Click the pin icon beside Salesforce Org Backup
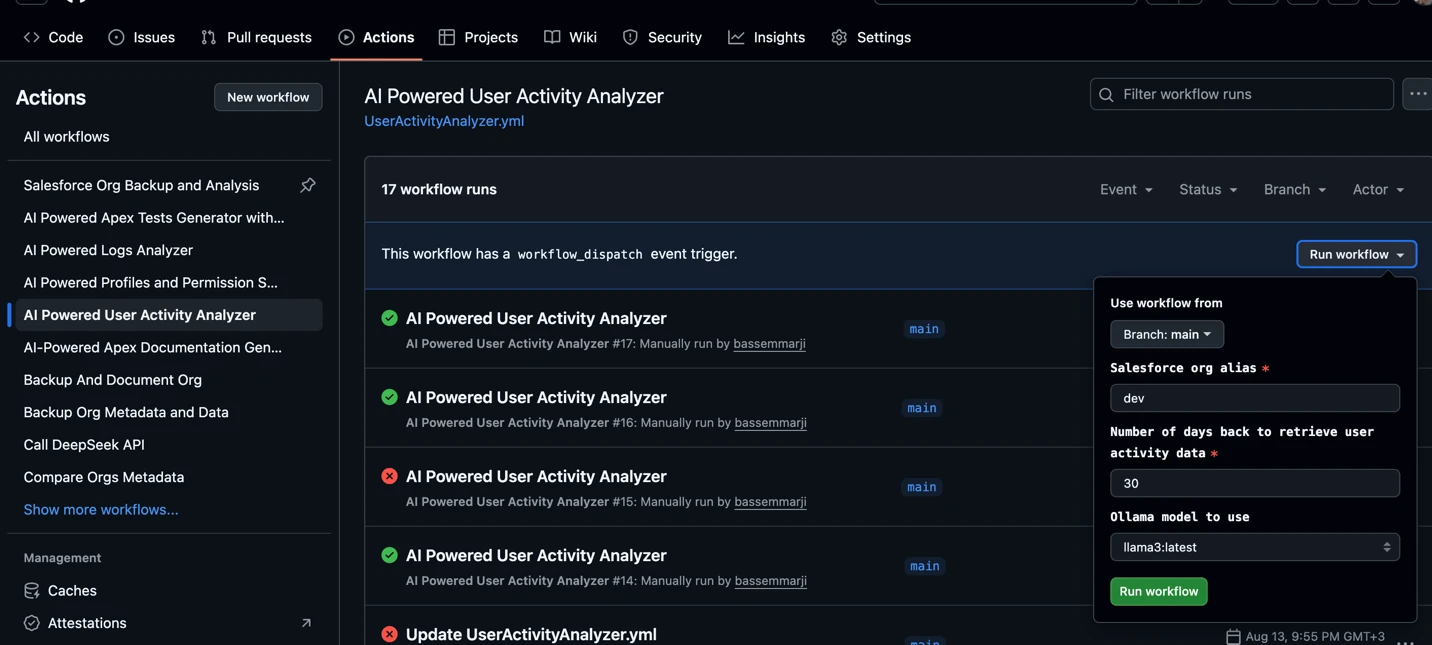The image size is (1432, 645). pos(308,185)
